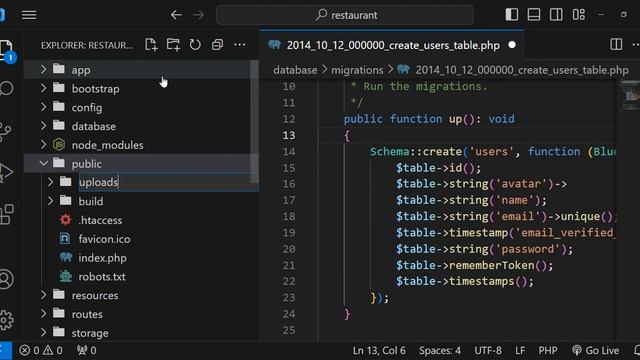
Task: Open Source Control view
Action: tap(6, 131)
